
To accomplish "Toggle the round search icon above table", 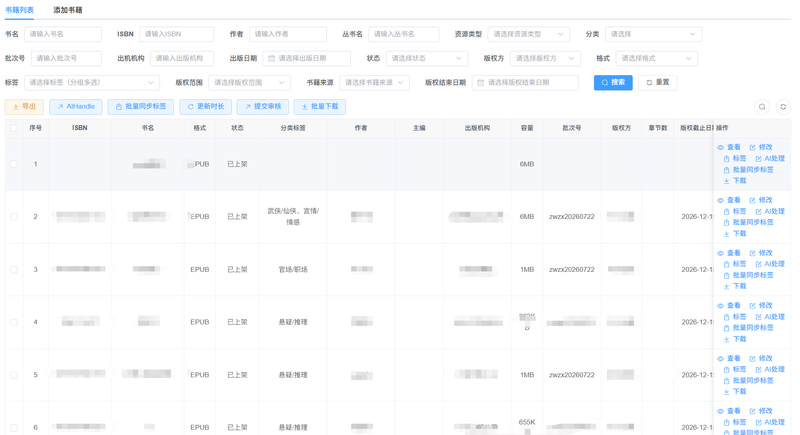I will [x=762, y=107].
